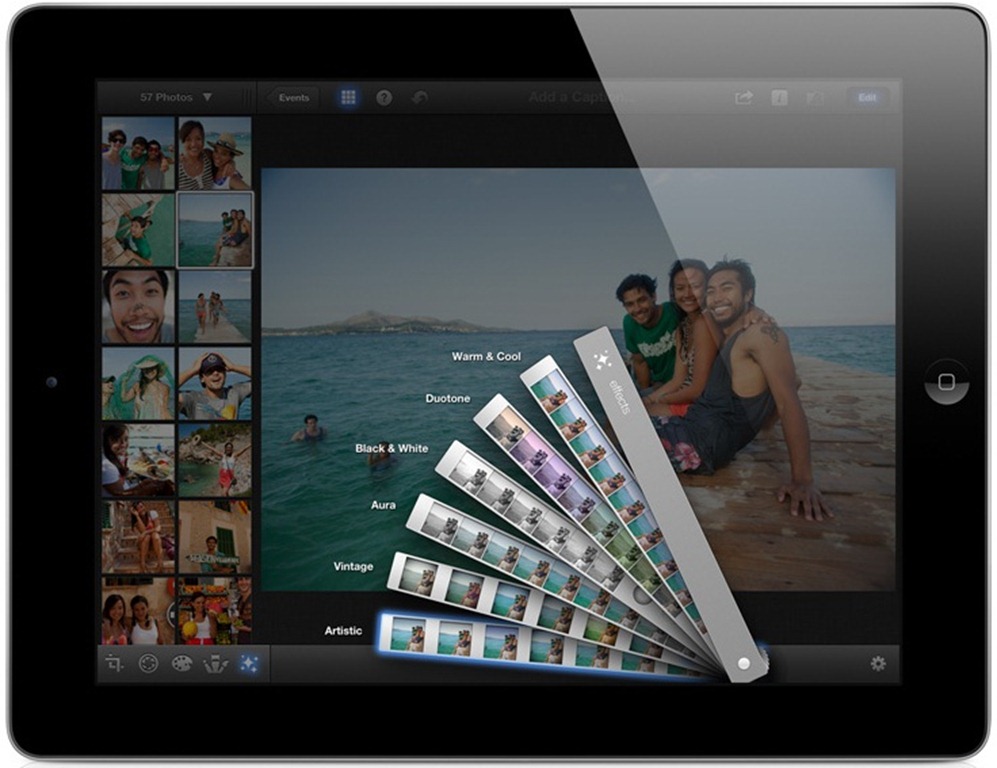Screen dimensions: 997x768
Task: Open the Brushes tool
Action: tap(215, 663)
